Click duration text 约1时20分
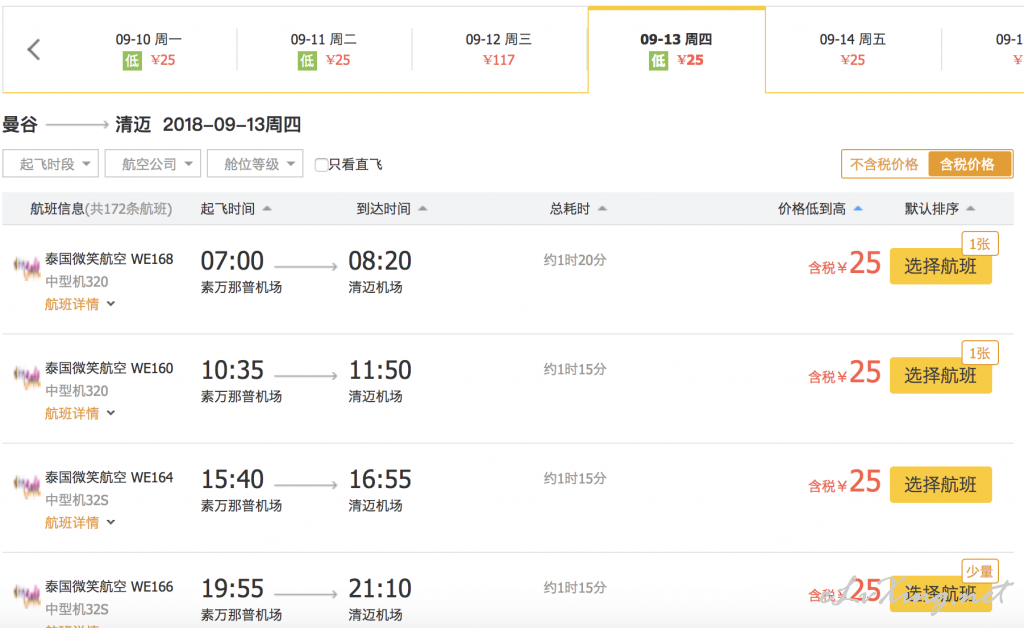Screen dimensions: 1024x628 [575, 260]
